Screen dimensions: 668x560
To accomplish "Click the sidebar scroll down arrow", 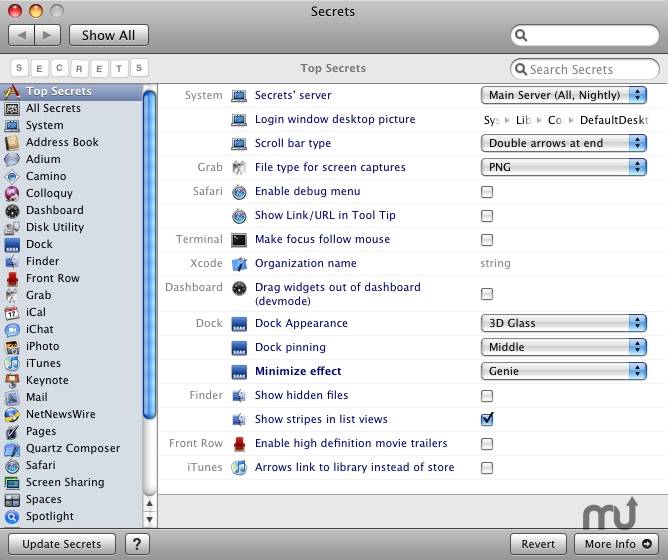I will pyautogui.click(x=149, y=519).
